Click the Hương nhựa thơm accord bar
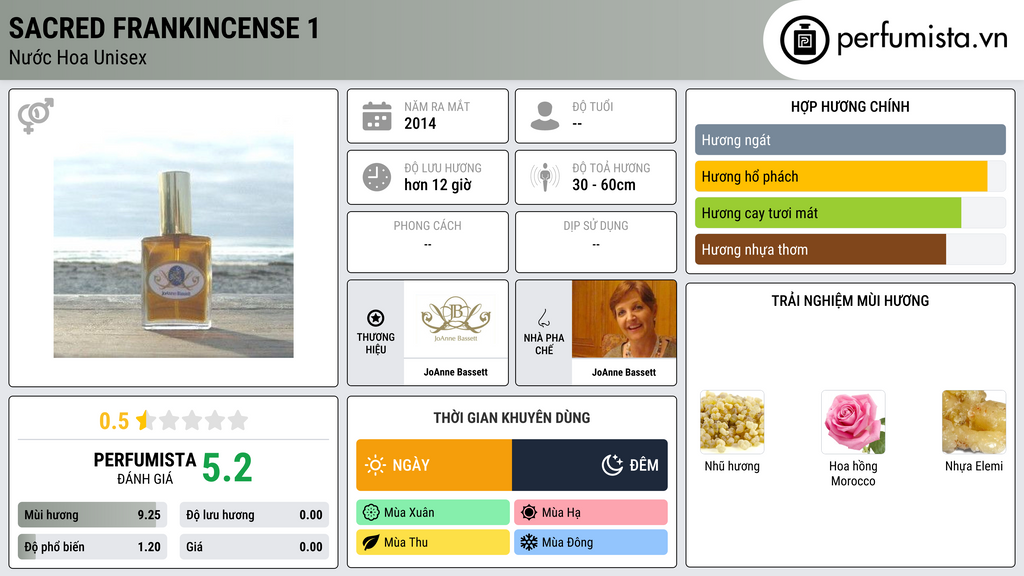The image size is (1024, 576). (x=850, y=249)
